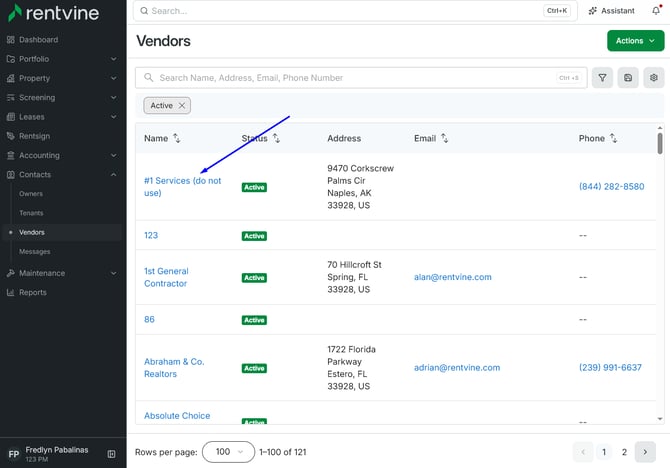Sort by Status column arrows
This screenshot has width=670, height=468.
pyautogui.click(x=276, y=138)
